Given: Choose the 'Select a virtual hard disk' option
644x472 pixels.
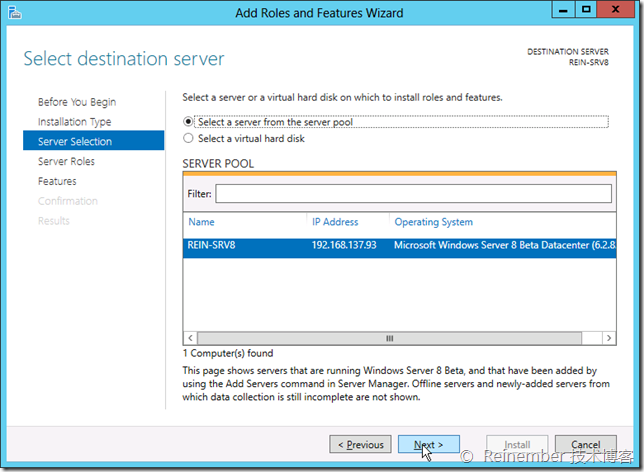Looking at the screenshot, I should [188, 139].
